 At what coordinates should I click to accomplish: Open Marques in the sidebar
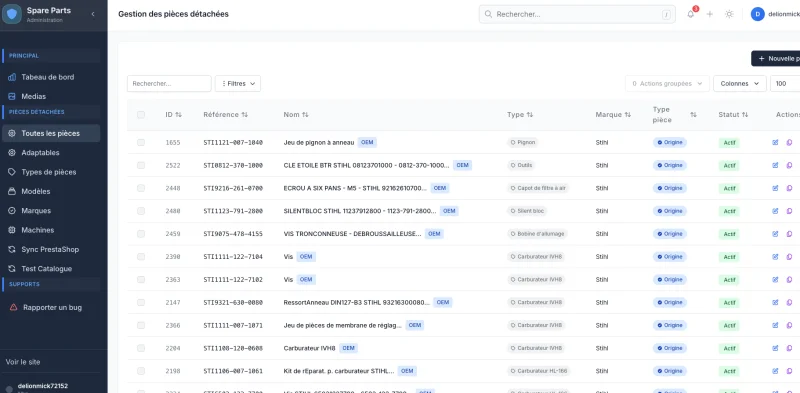click(51, 211)
